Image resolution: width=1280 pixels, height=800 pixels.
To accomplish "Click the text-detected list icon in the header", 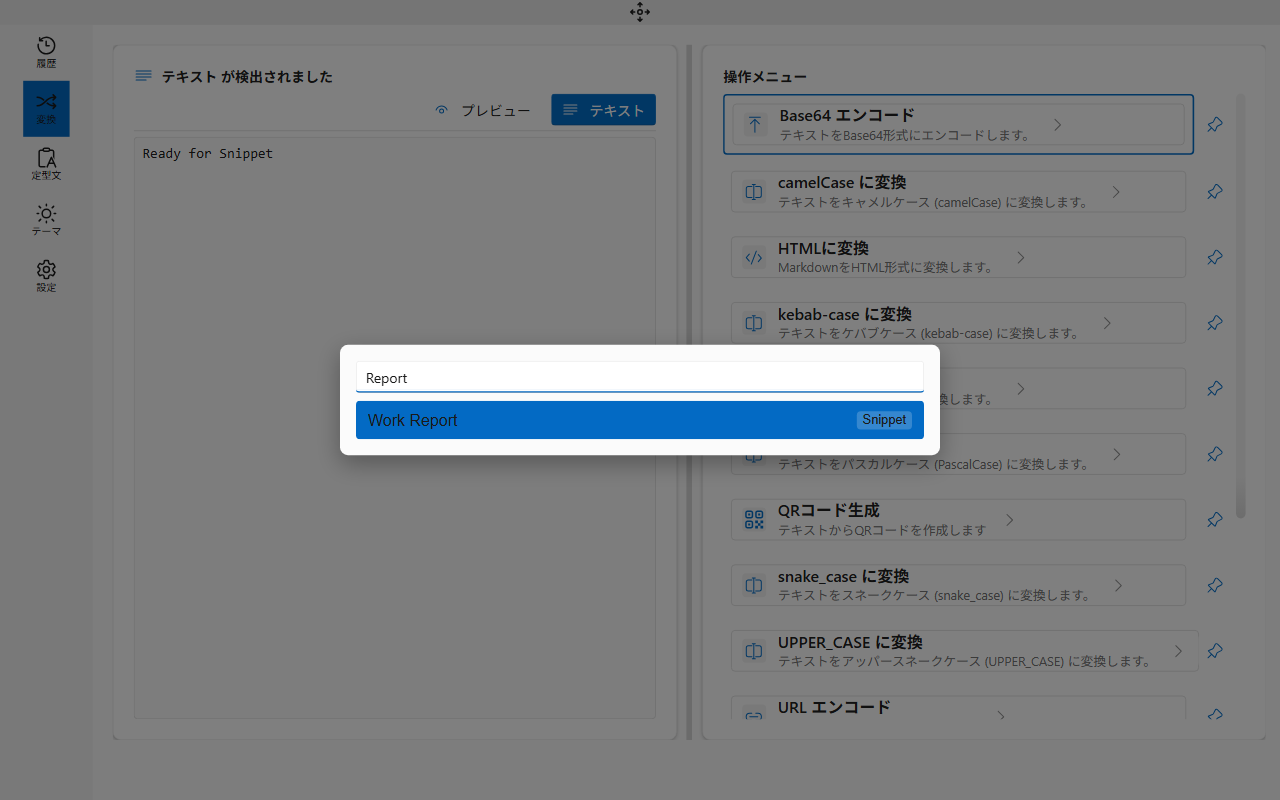I will pos(142,76).
